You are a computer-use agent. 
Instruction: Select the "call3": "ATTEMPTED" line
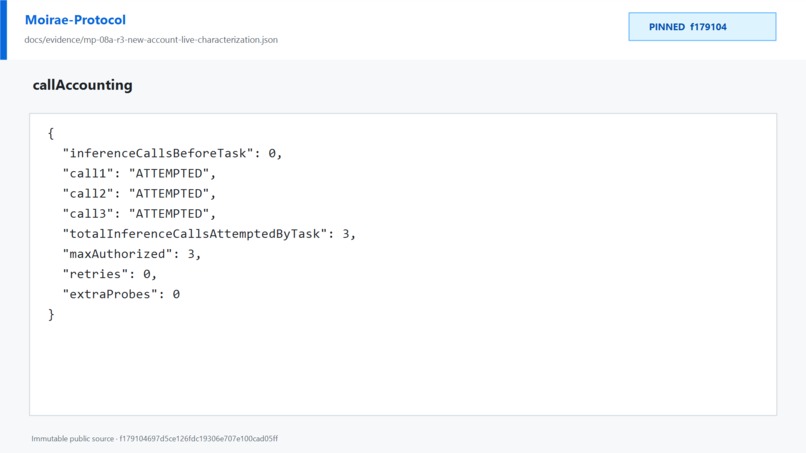[x=139, y=213]
